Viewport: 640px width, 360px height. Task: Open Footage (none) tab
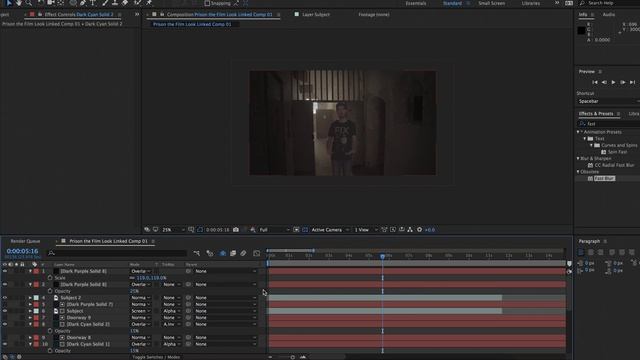coord(373,14)
